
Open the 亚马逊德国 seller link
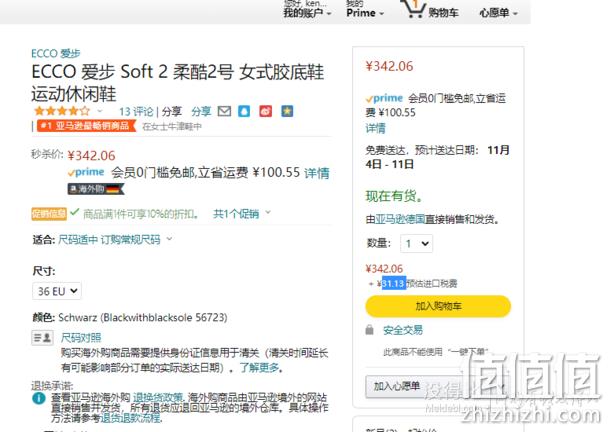pyautogui.click(x=400, y=220)
